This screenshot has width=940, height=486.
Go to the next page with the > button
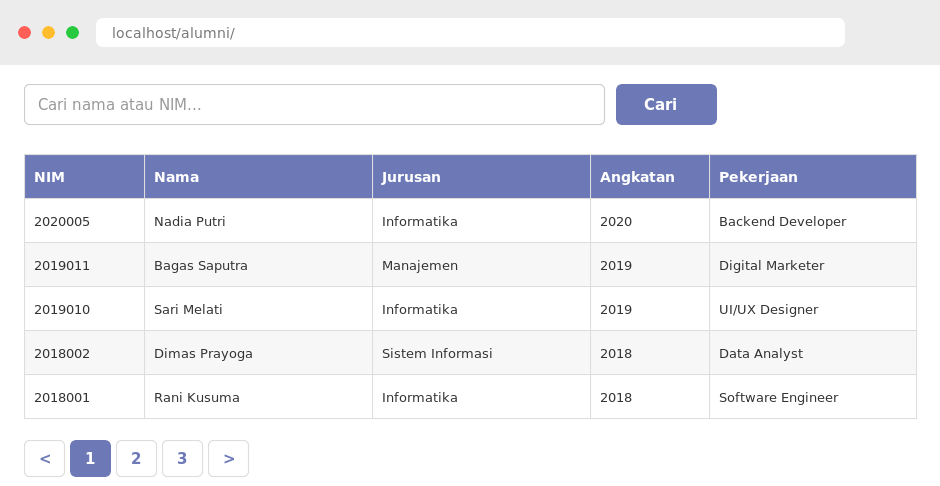pyautogui.click(x=228, y=458)
